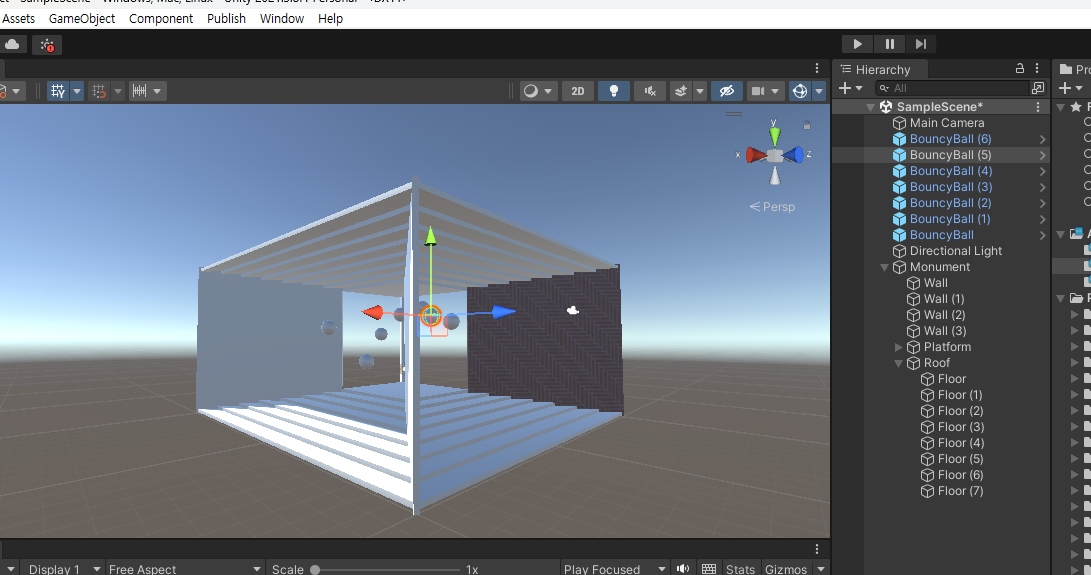Open the Display 1 dropdown in Game view
This screenshot has height=575, width=1091.
point(62,569)
